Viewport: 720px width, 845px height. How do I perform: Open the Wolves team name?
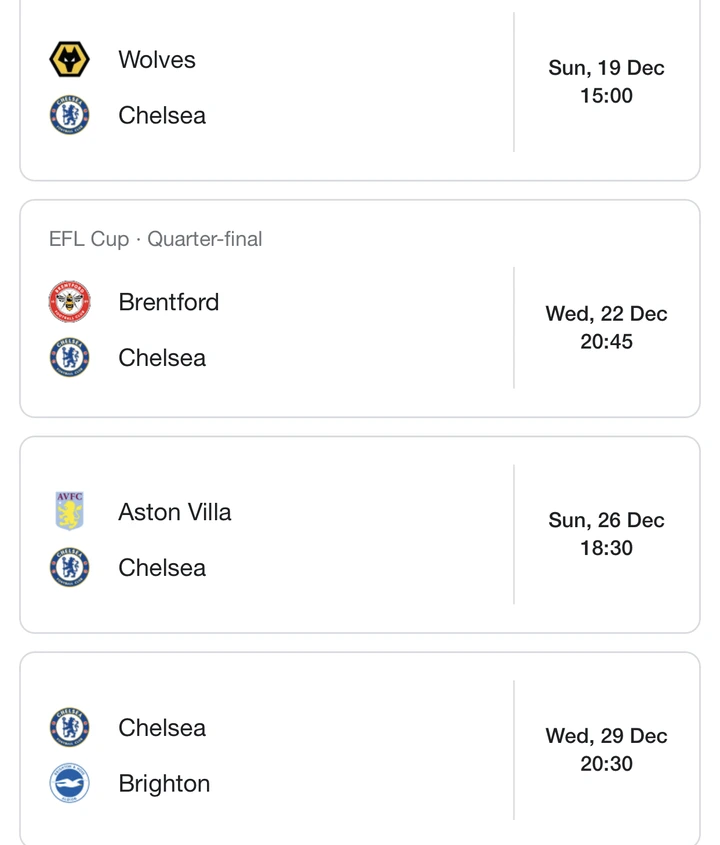pyautogui.click(x=157, y=59)
